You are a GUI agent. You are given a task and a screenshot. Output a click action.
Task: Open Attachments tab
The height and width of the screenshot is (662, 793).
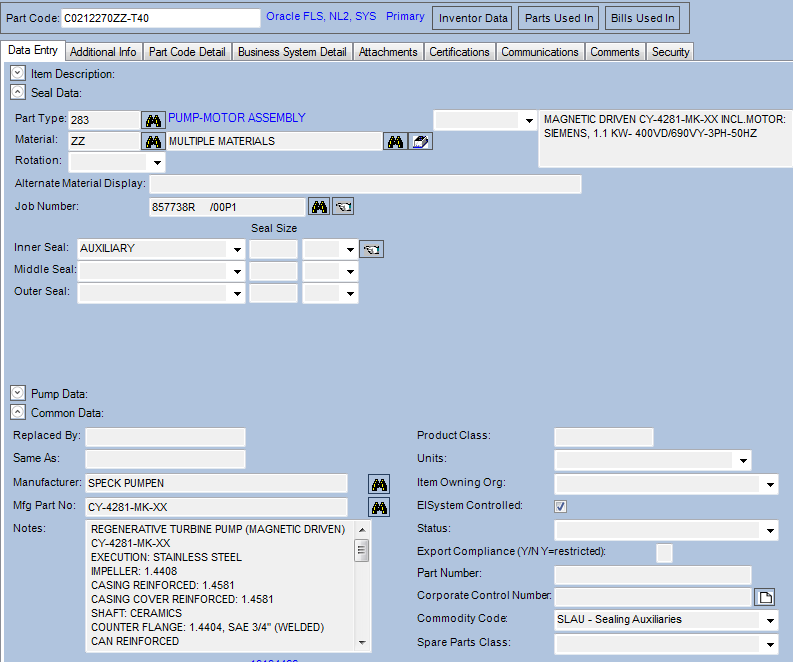(x=388, y=52)
